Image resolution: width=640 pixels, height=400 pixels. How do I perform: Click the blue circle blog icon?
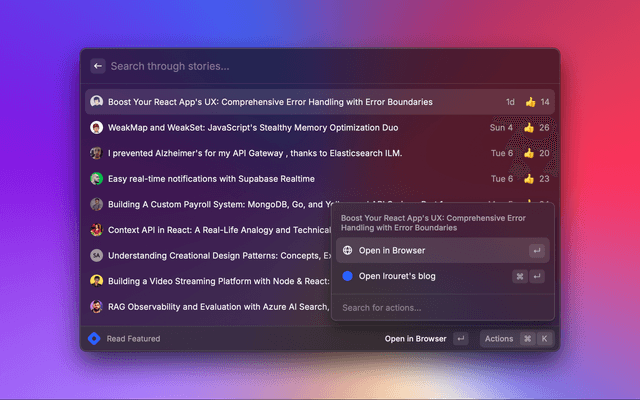coord(347,276)
